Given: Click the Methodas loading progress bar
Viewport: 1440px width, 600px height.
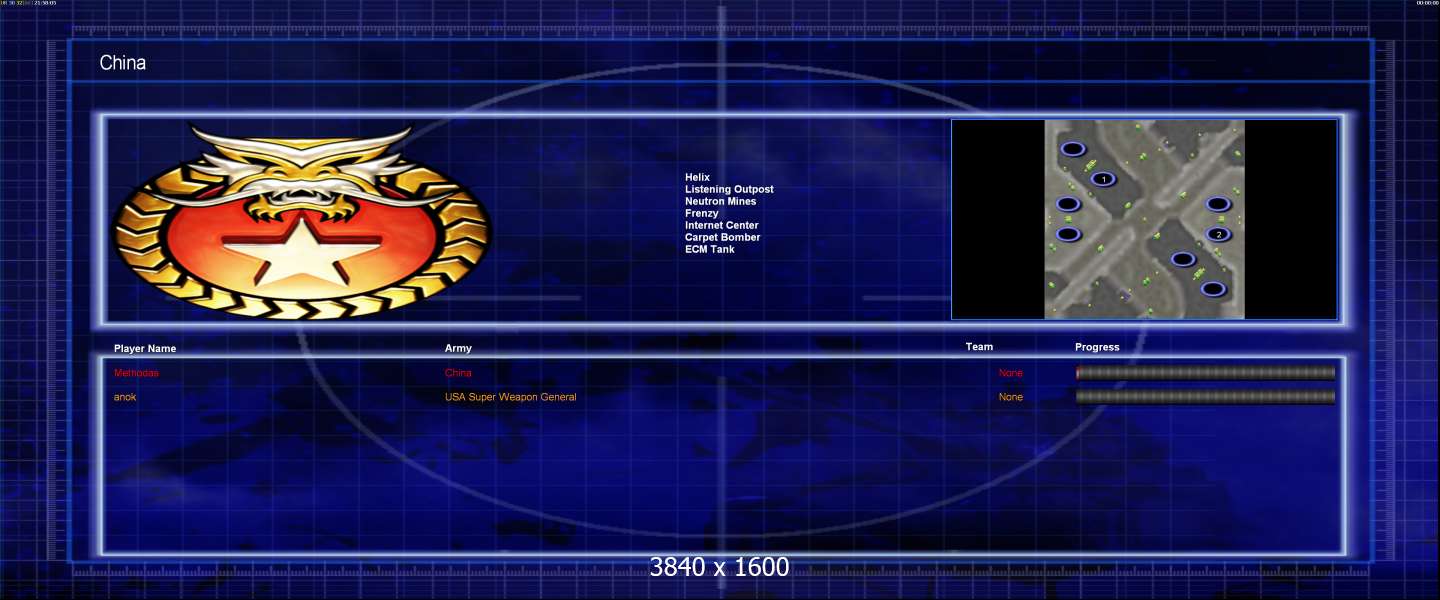Looking at the screenshot, I should point(1206,373).
